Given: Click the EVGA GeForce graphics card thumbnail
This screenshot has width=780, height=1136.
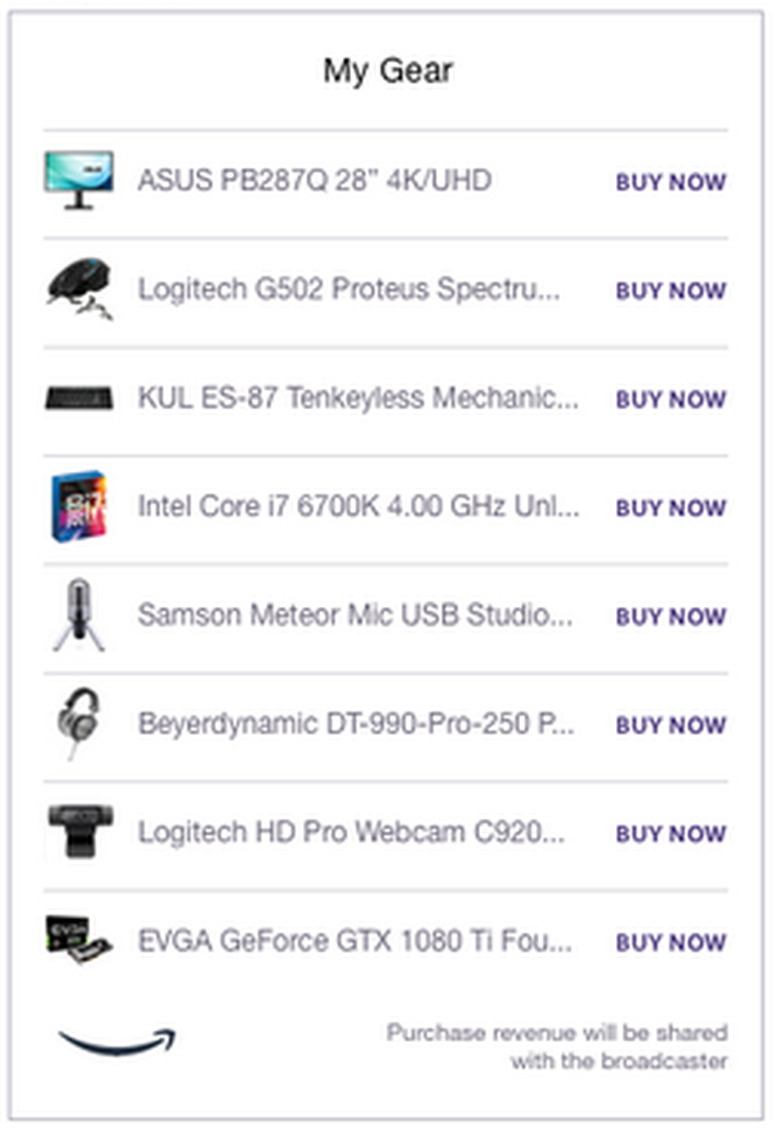Looking at the screenshot, I should tap(79, 940).
